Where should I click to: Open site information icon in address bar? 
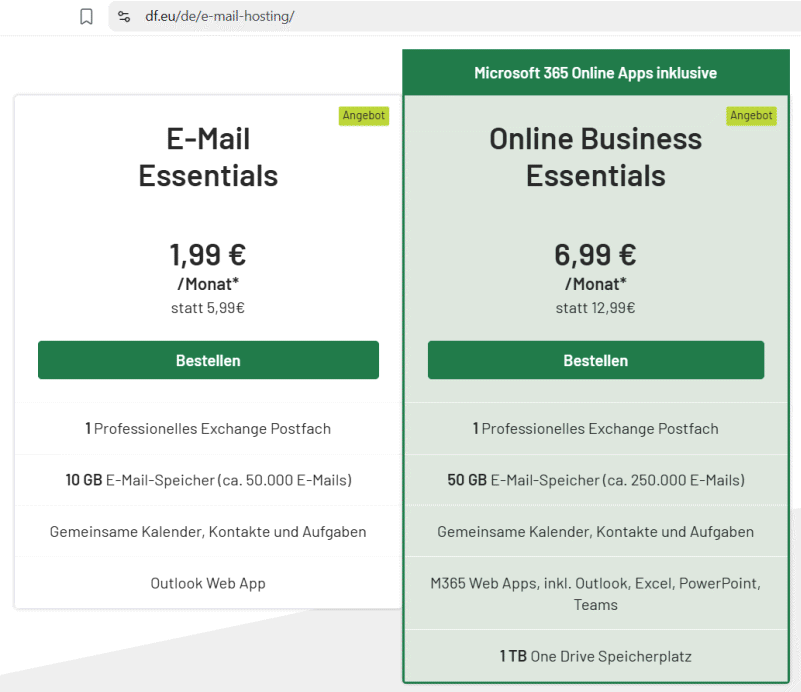pos(124,16)
